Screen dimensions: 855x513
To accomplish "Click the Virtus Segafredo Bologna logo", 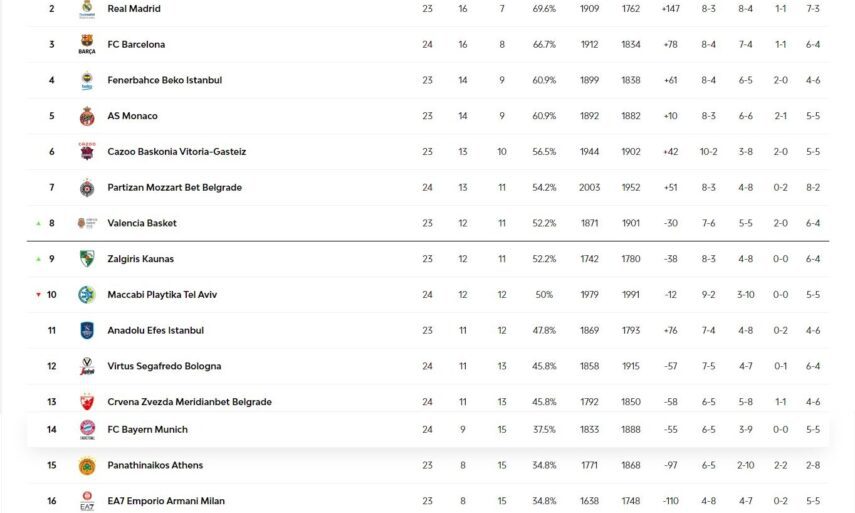I will pyautogui.click(x=87, y=367).
